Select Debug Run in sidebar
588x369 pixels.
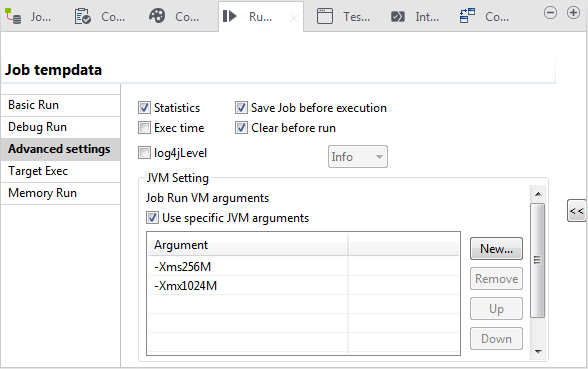pos(60,127)
